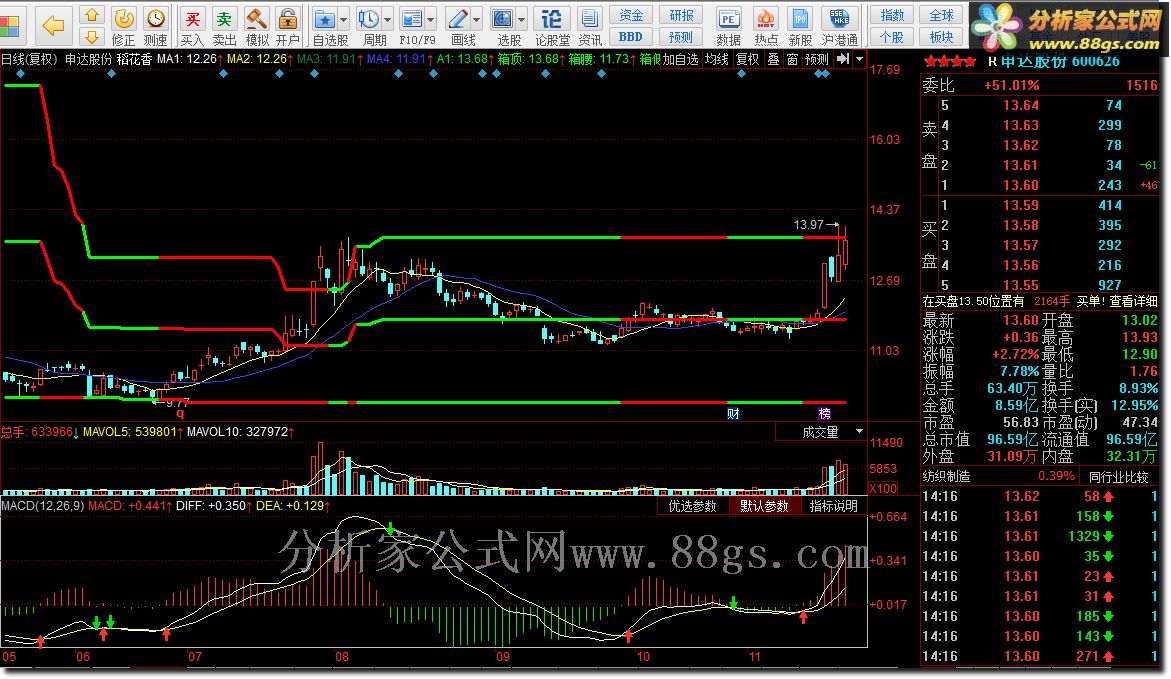
Task: Expand the 选股 dropdown arrow
Action: (x=521, y=19)
